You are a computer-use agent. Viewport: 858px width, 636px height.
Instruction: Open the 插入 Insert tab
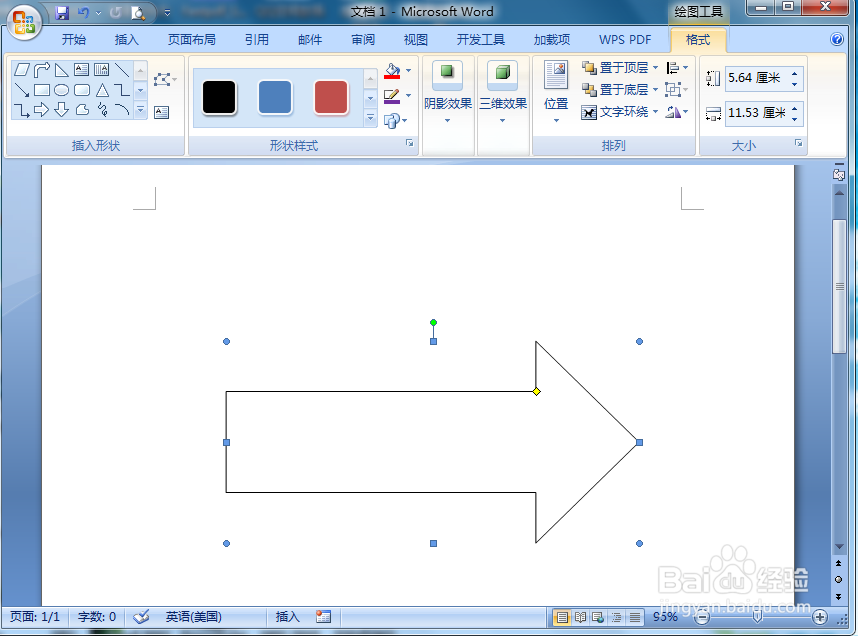click(126, 40)
